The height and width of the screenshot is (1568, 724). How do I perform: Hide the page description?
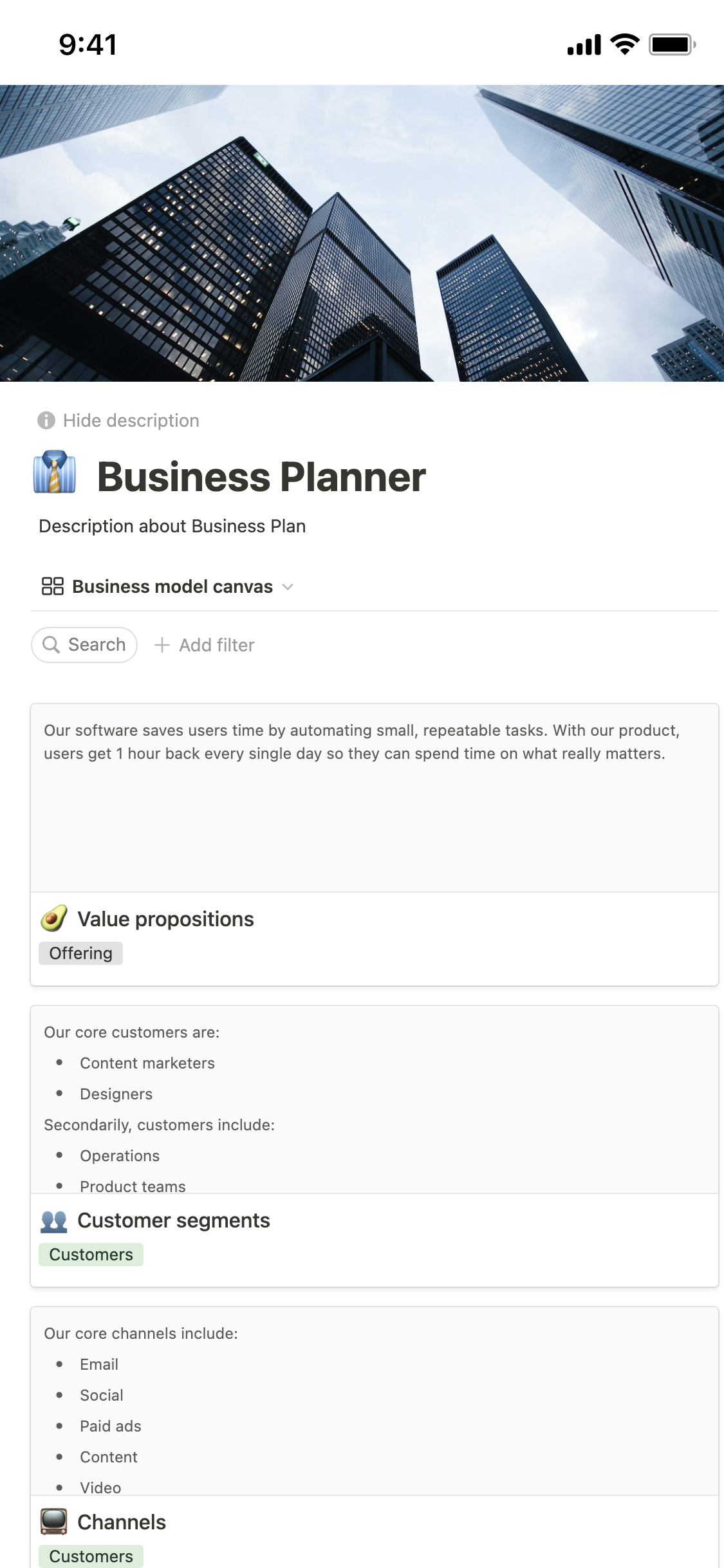coord(131,420)
